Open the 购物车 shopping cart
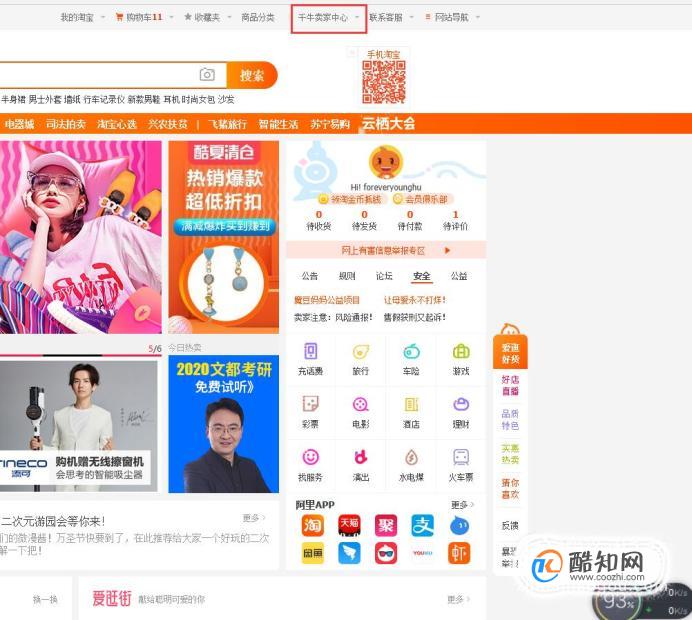Viewport: 692px width, 620px height. 139,17
